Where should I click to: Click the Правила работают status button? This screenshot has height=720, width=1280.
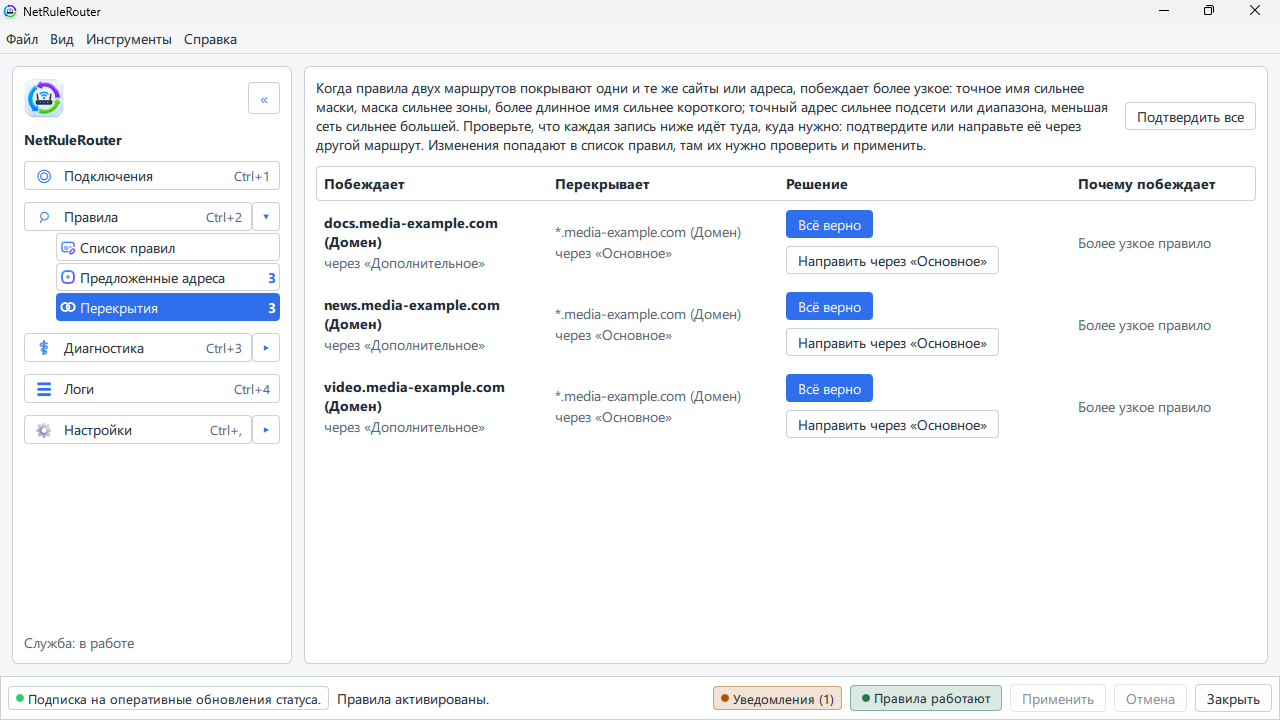tap(926, 698)
